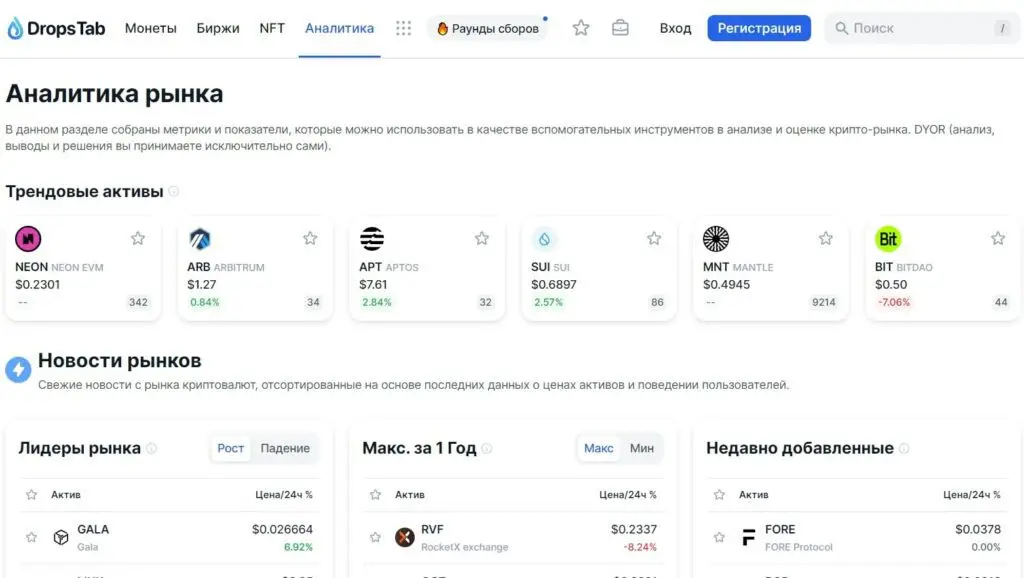Image resolution: width=1024 pixels, height=578 pixels.
Task: Click the GALA cube logo
Action: point(61,538)
